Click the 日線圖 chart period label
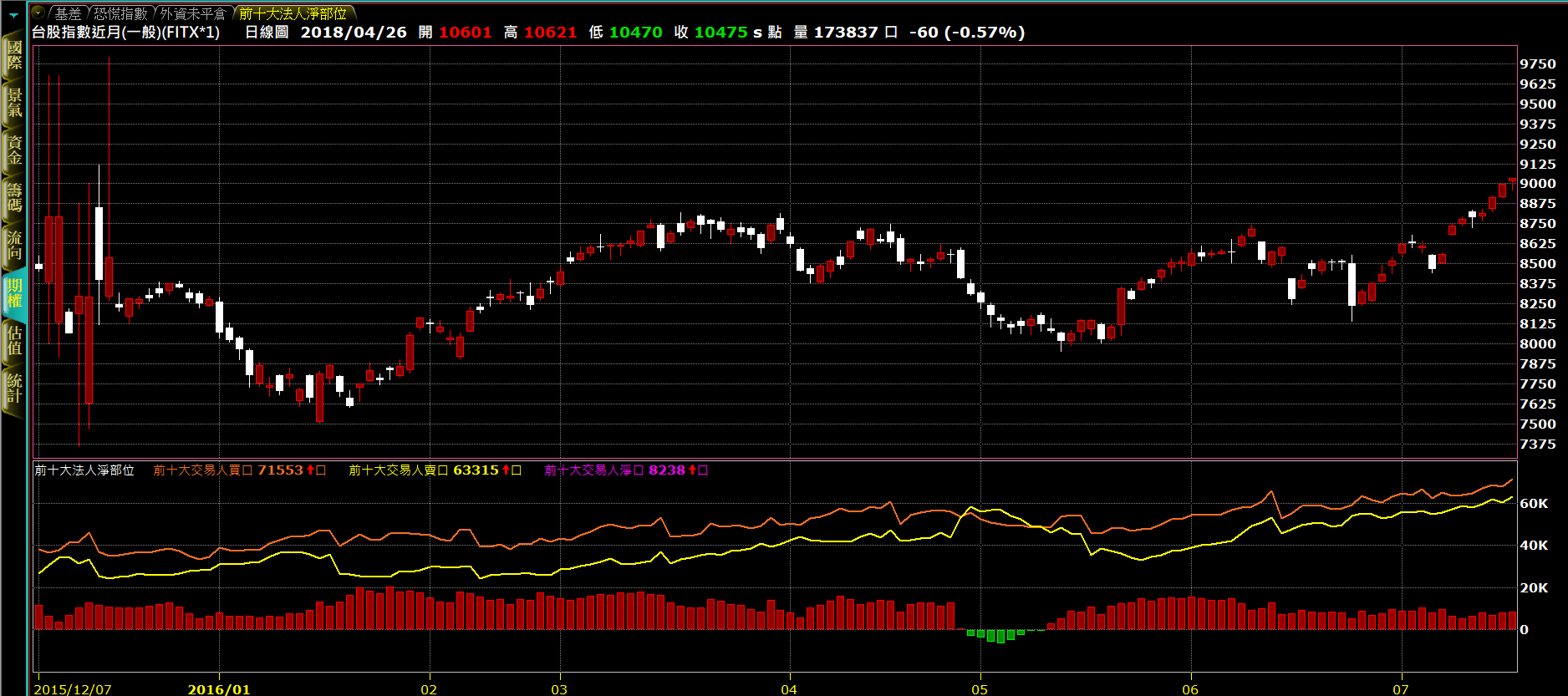 [x=267, y=33]
